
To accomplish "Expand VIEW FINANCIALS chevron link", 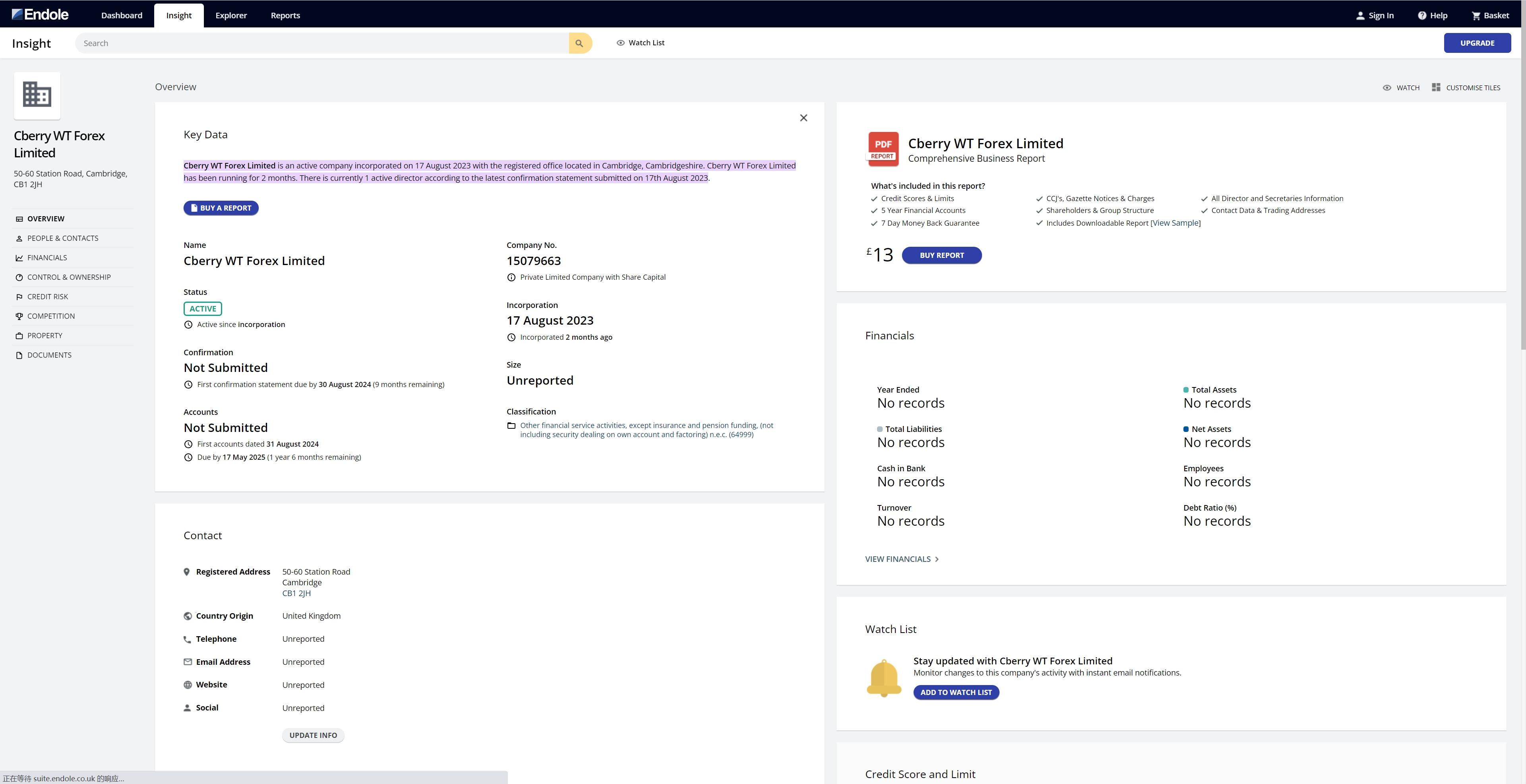I will 902,559.
